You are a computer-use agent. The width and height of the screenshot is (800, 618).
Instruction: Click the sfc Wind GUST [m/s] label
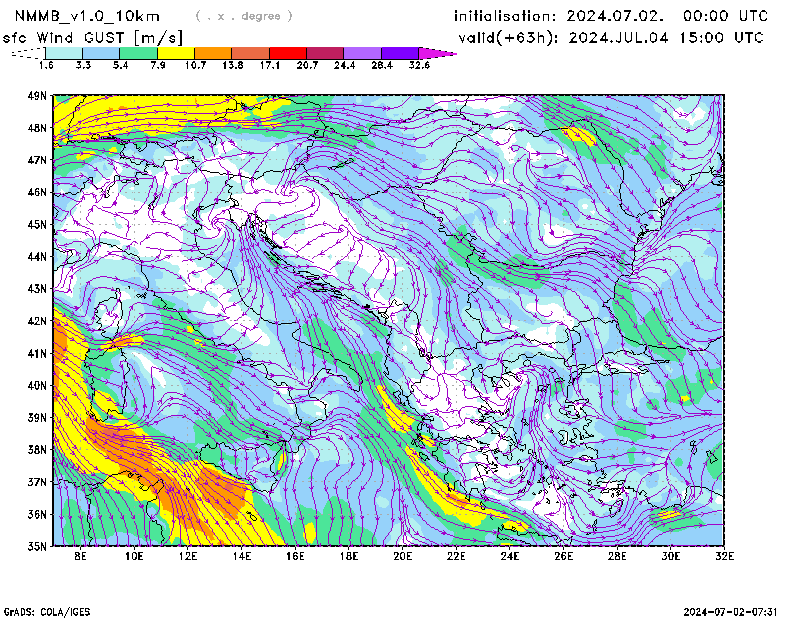click(92, 37)
